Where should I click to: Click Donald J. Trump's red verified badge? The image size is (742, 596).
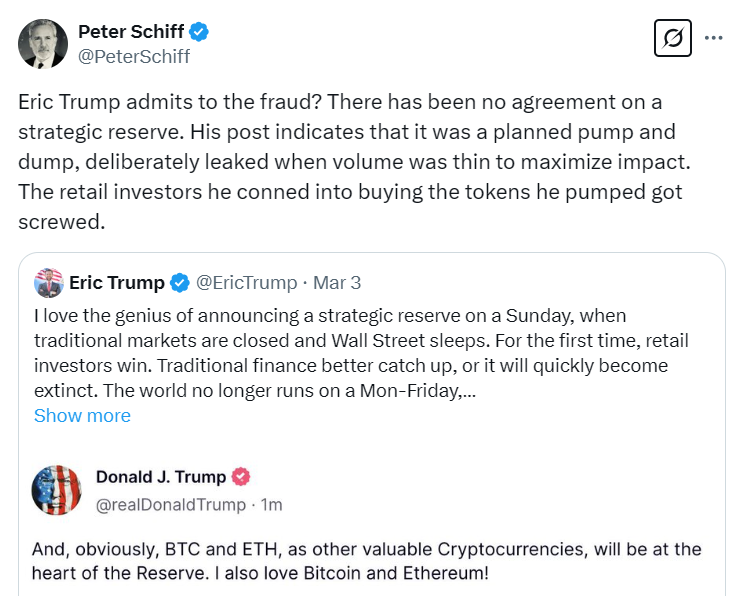coord(242,477)
